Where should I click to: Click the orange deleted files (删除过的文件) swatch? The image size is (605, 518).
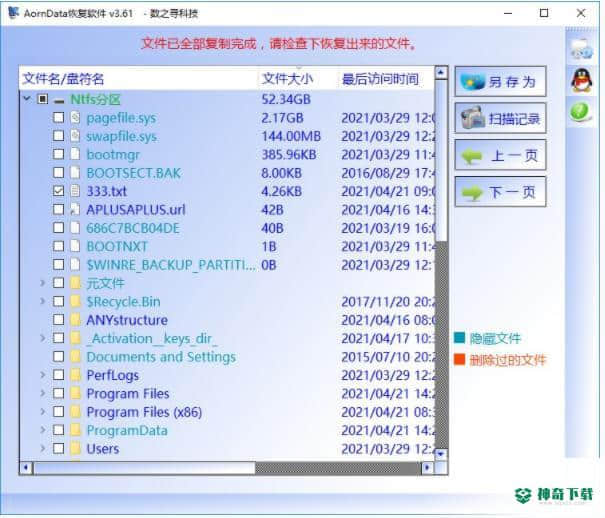pyautogui.click(x=459, y=359)
